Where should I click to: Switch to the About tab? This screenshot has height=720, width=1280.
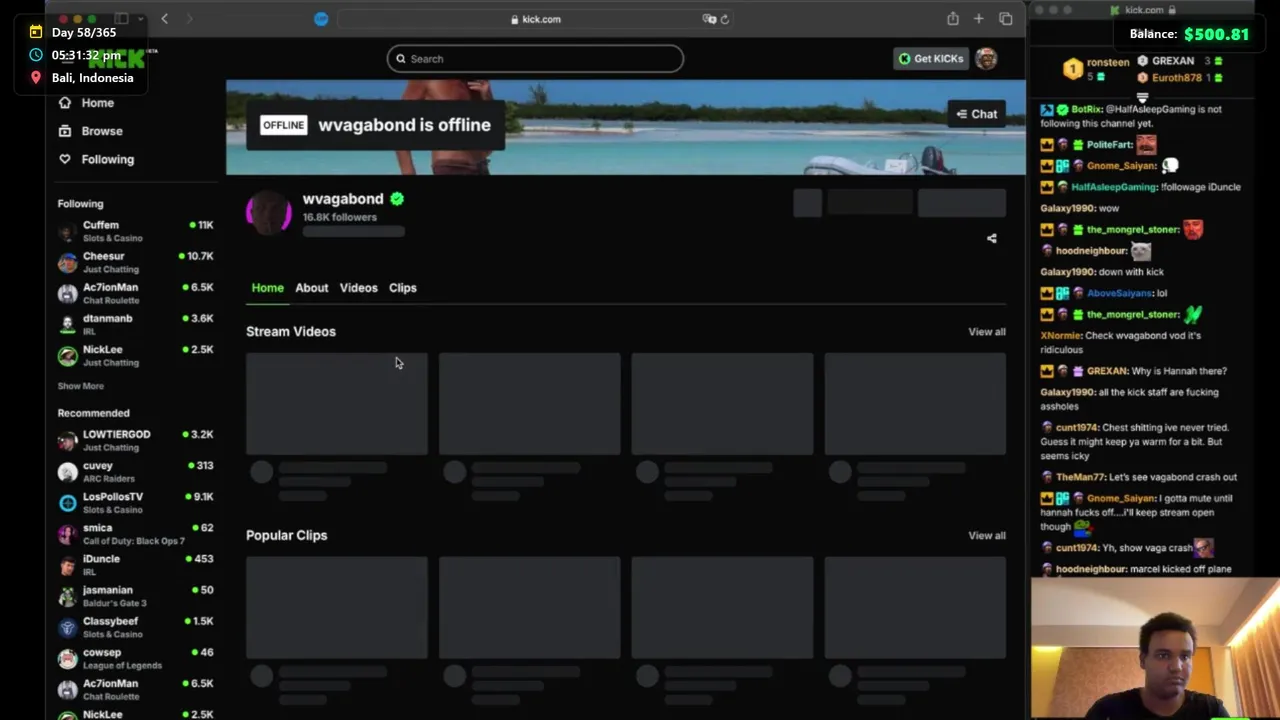[x=311, y=288]
